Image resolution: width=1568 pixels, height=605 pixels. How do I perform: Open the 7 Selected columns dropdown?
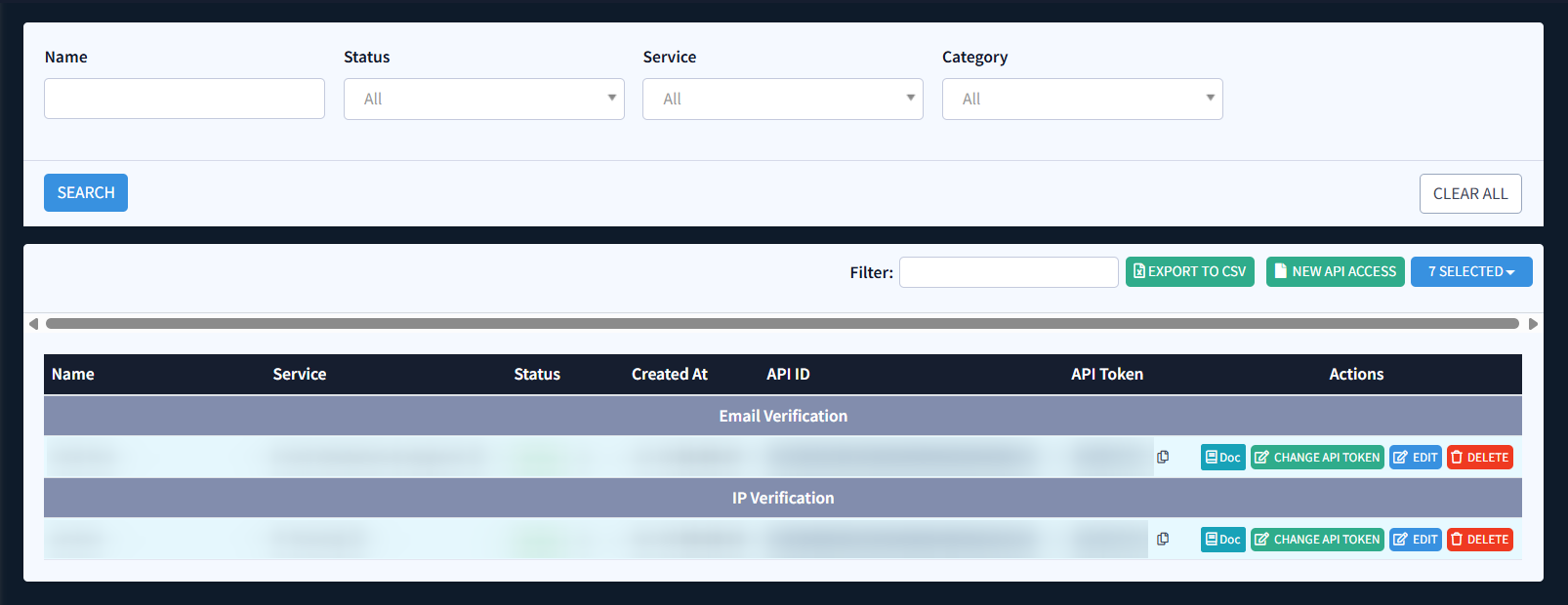click(x=1470, y=271)
